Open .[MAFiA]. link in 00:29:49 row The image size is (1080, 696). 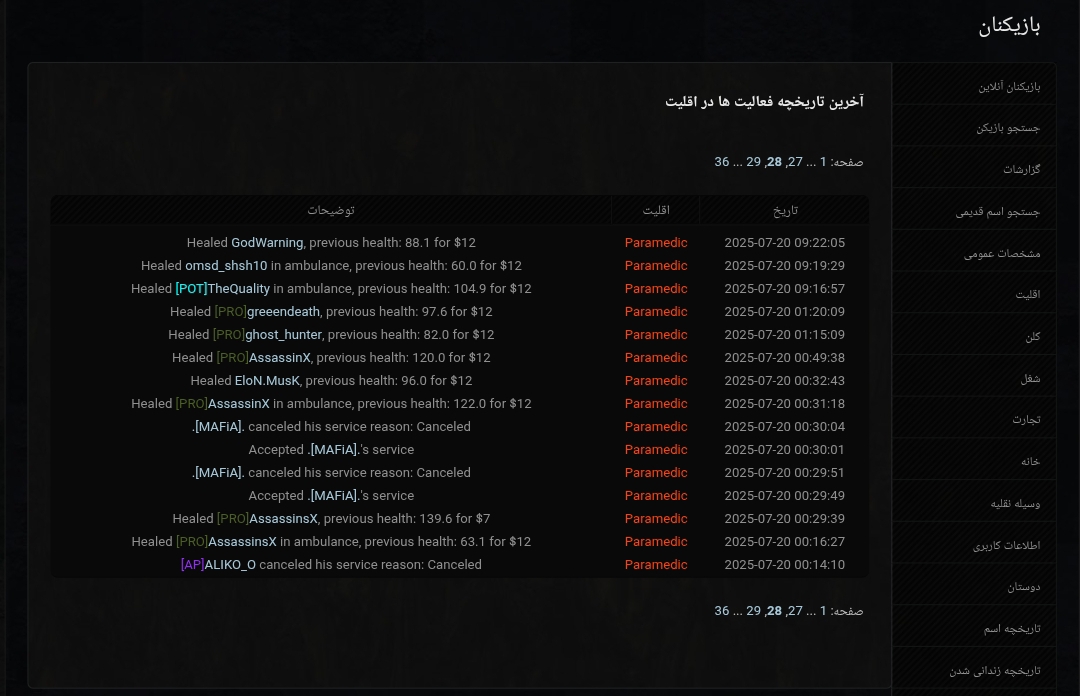pyautogui.click(x=333, y=495)
